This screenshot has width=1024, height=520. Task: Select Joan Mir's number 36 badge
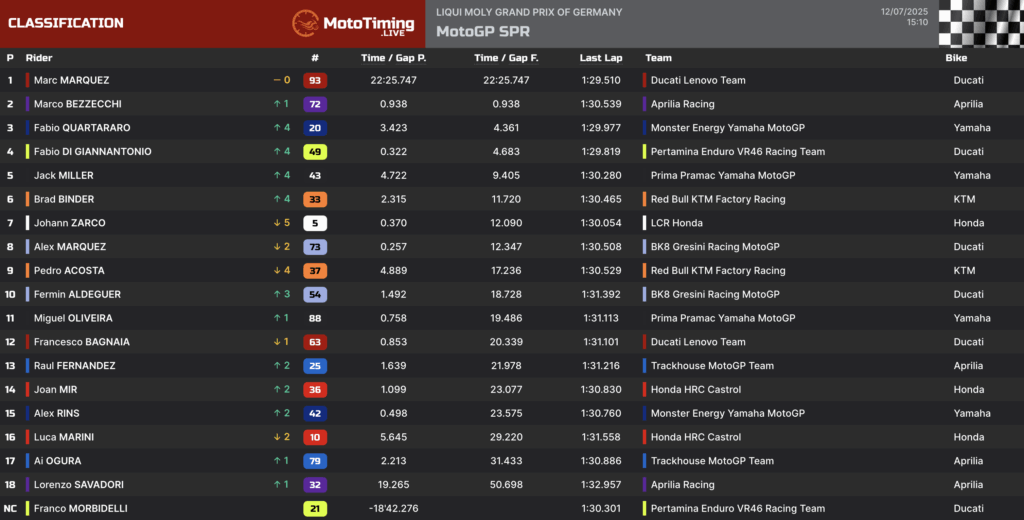pos(315,389)
